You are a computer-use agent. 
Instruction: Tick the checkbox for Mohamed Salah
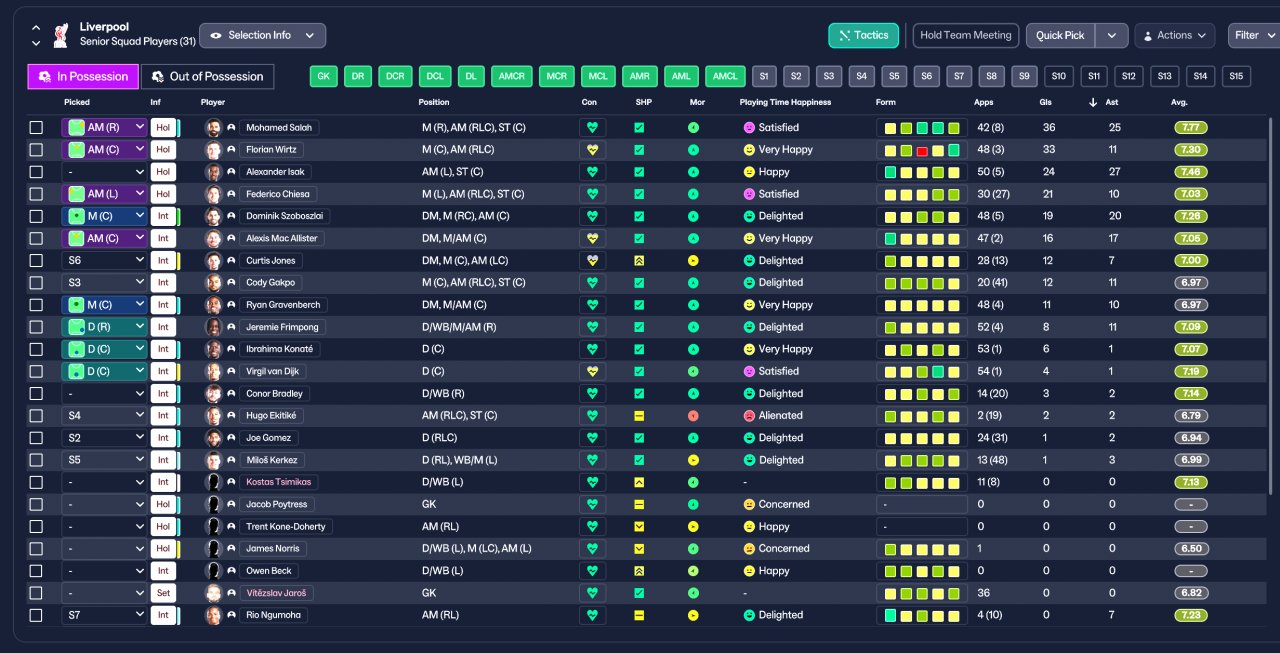click(x=36, y=128)
